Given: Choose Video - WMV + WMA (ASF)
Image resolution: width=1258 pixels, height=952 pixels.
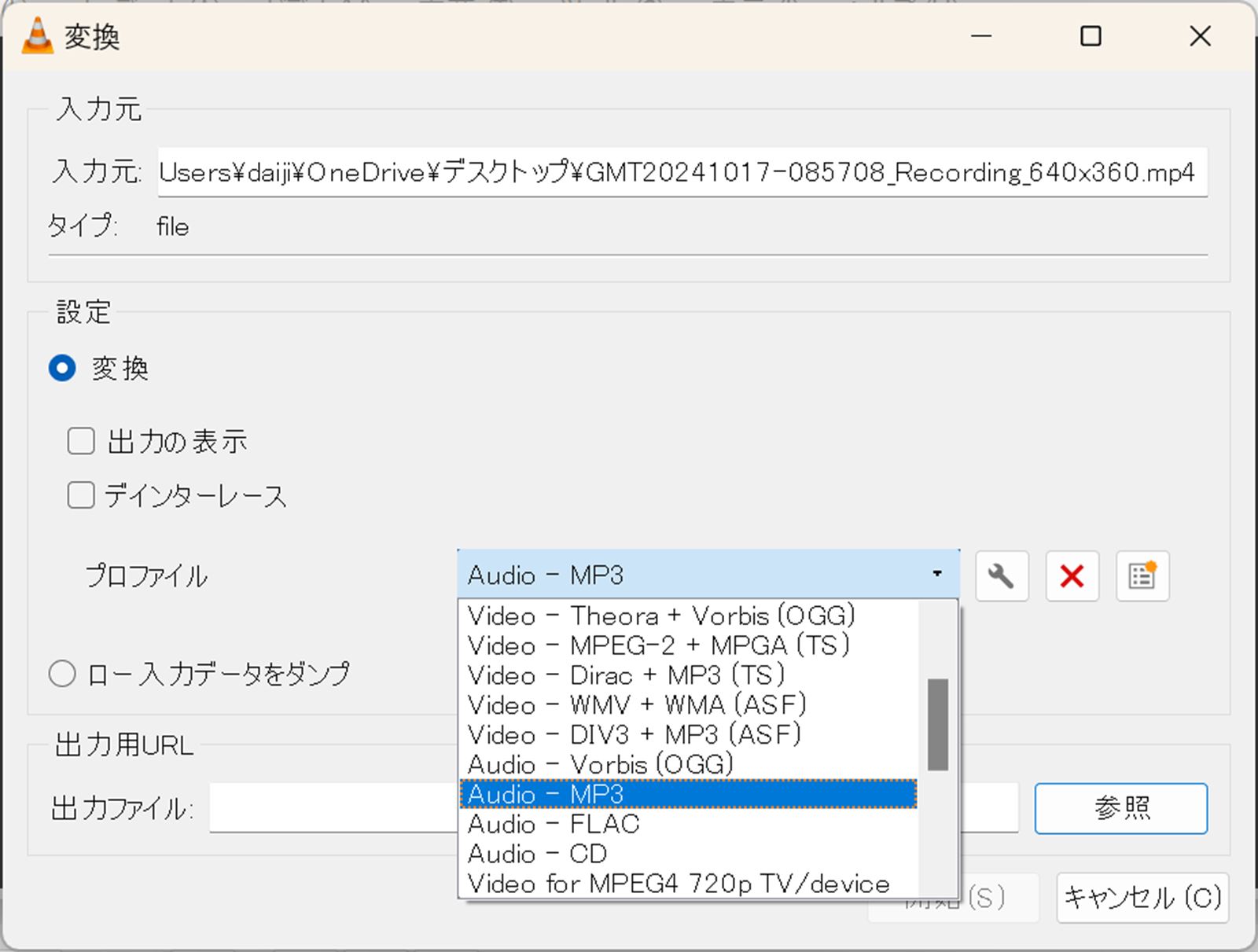Looking at the screenshot, I should (688, 705).
